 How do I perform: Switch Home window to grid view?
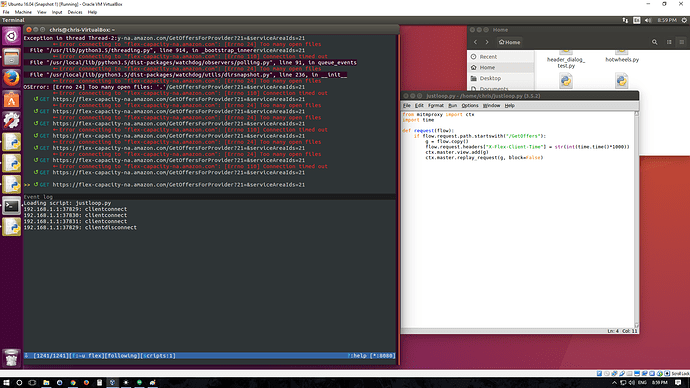[681, 42]
